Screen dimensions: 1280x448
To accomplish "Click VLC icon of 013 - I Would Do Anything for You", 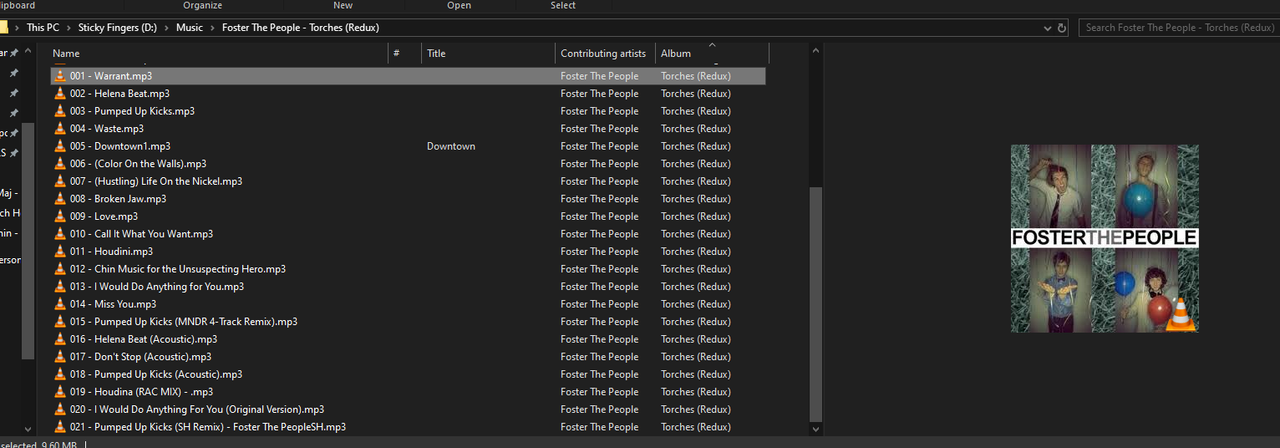I will pos(60,286).
